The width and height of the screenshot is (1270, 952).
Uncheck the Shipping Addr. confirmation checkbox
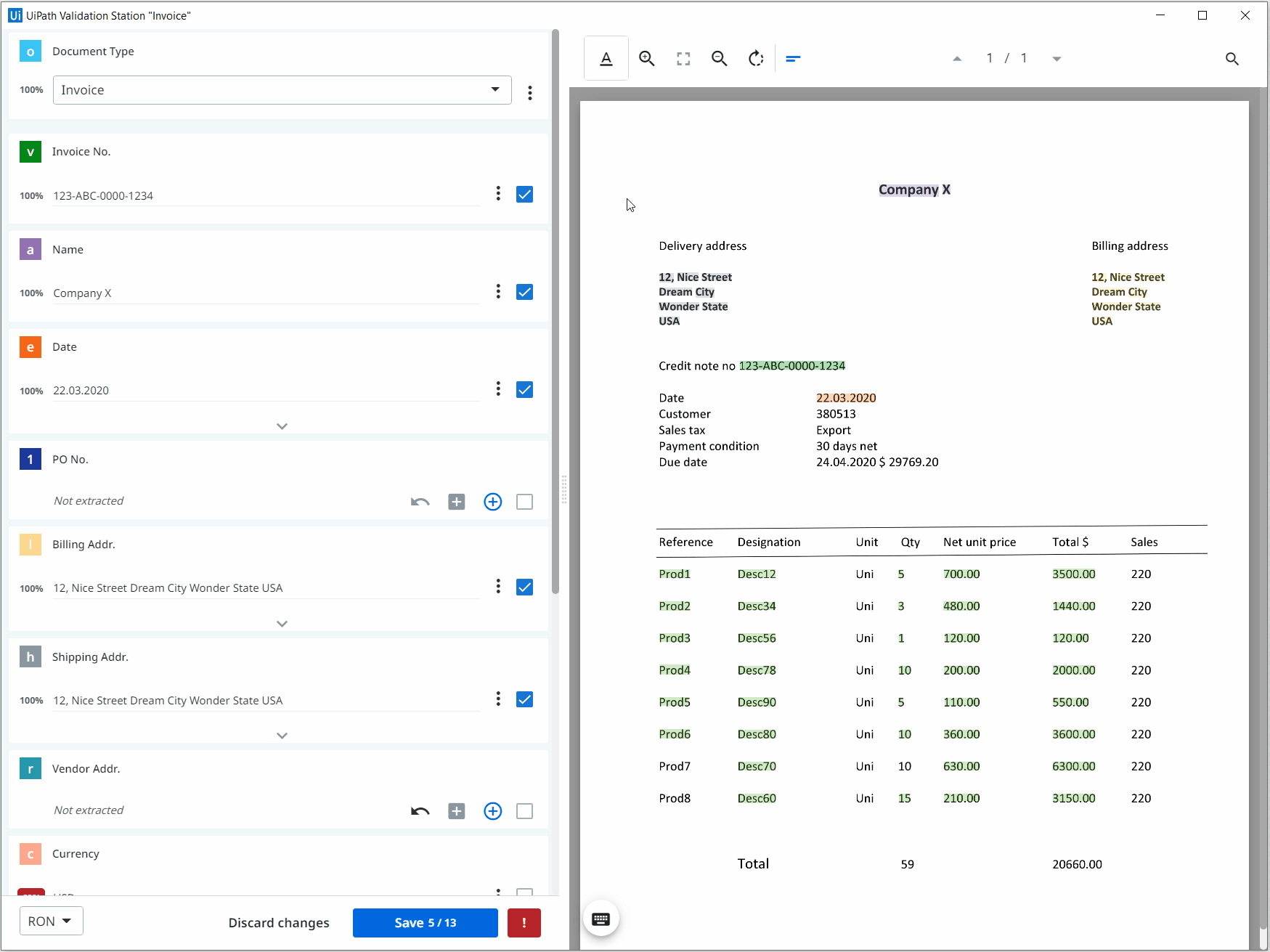[x=524, y=699]
